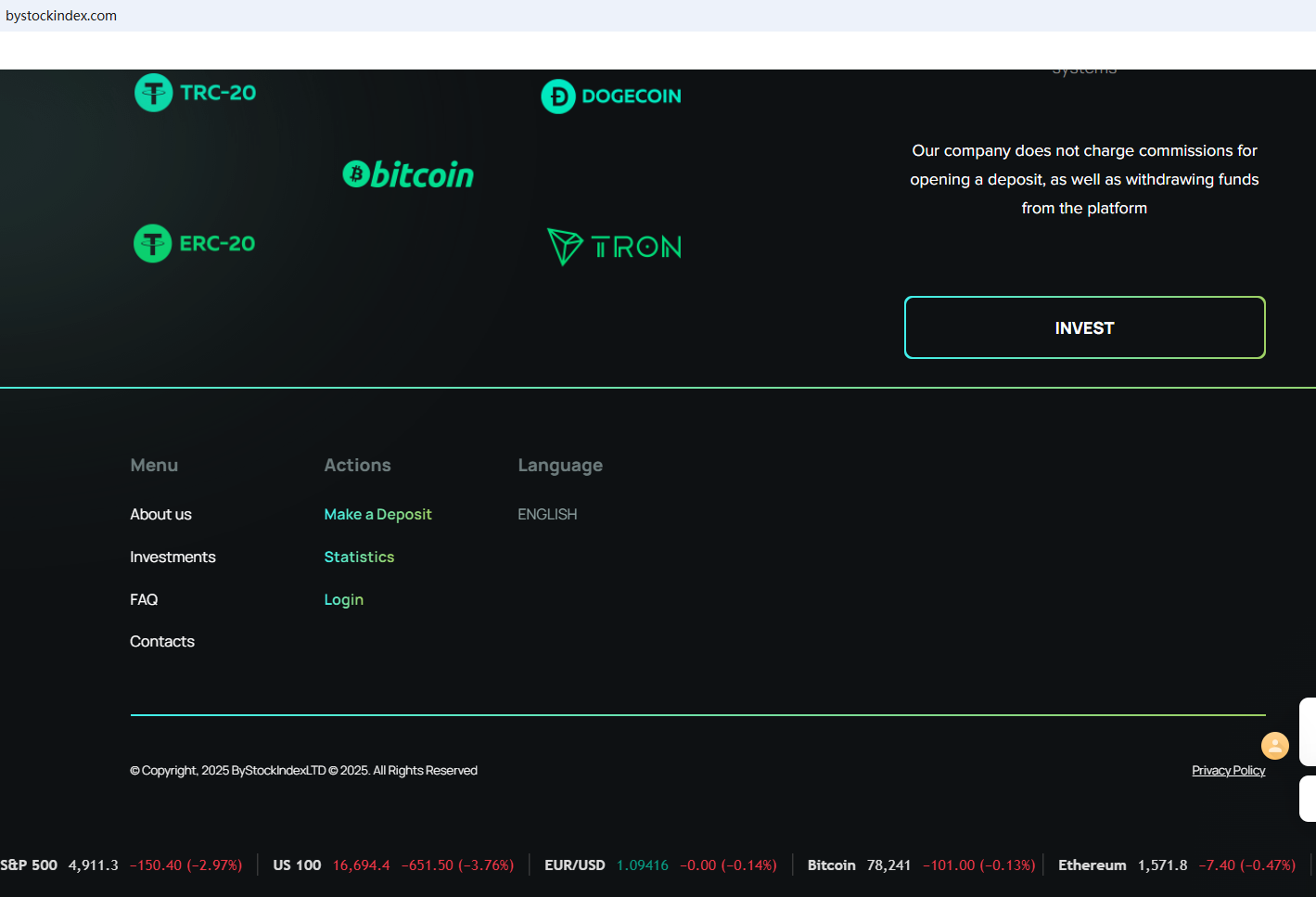Go to the Investments page

pos(173,557)
